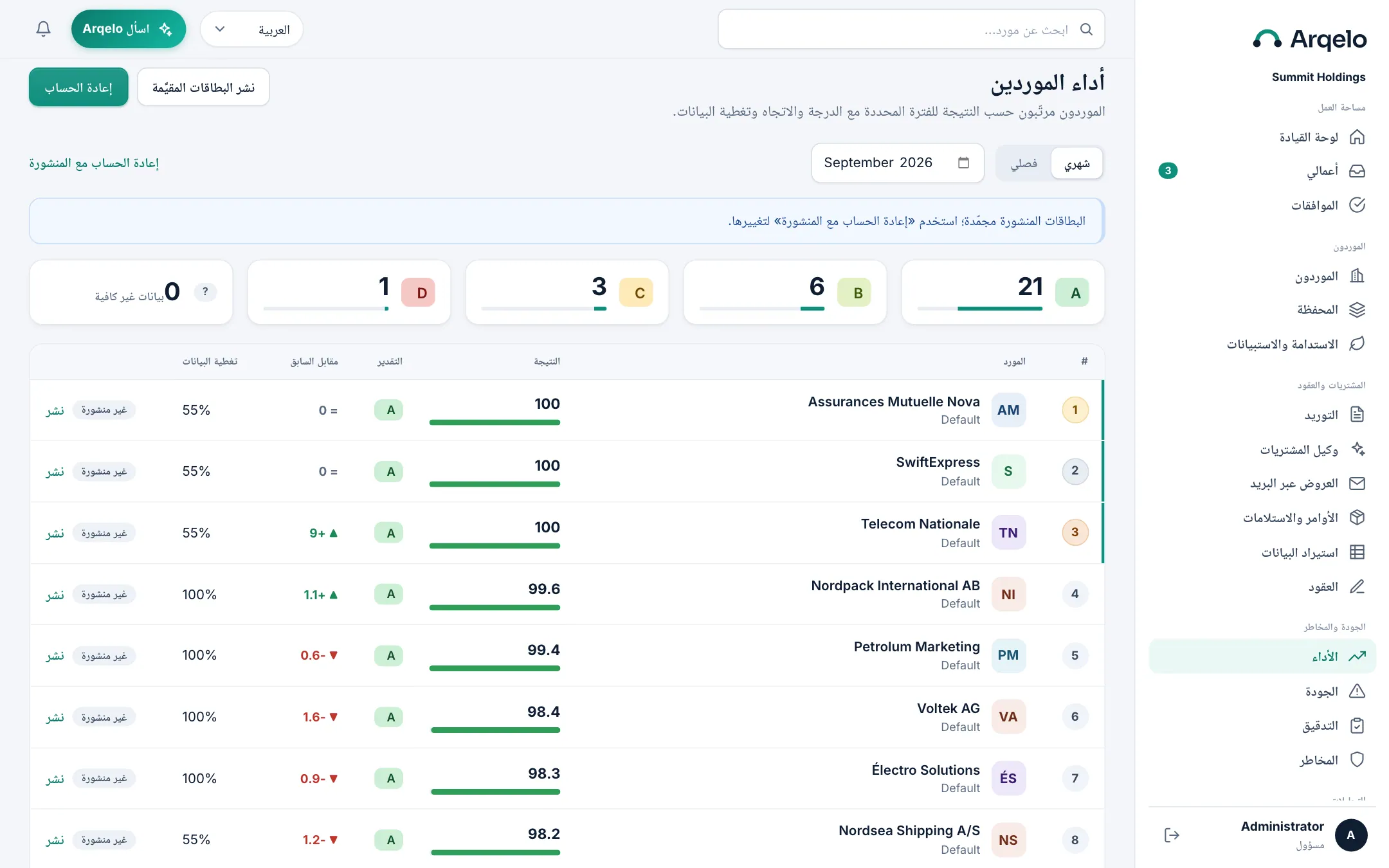
Task: Open Nordpack International AB supplier row
Action: (x=567, y=594)
